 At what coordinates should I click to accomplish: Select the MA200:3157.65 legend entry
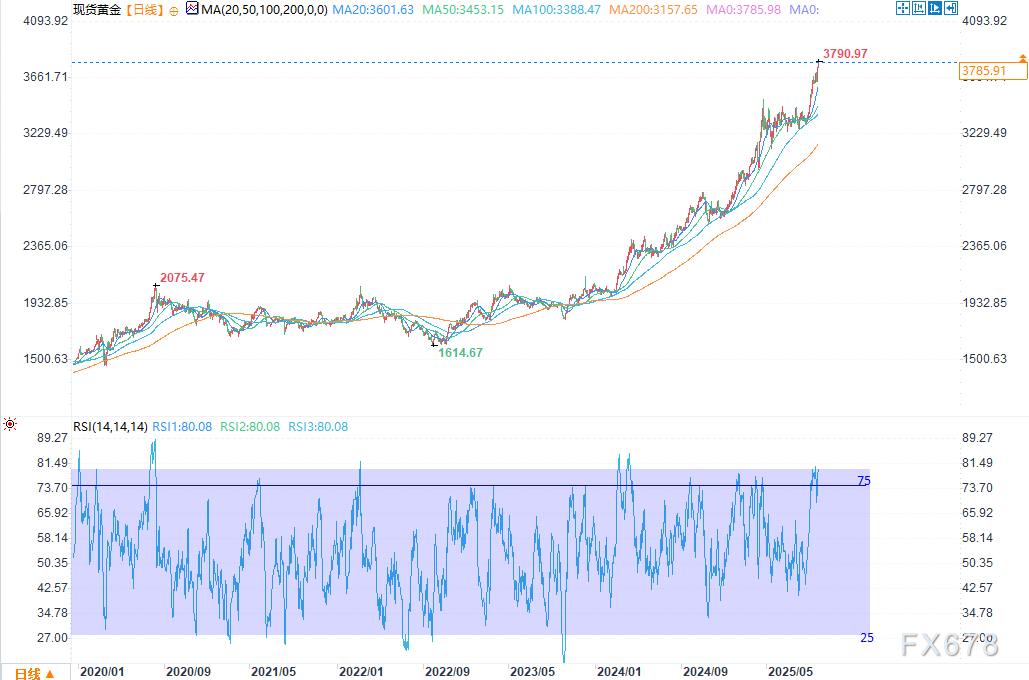pos(654,10)
